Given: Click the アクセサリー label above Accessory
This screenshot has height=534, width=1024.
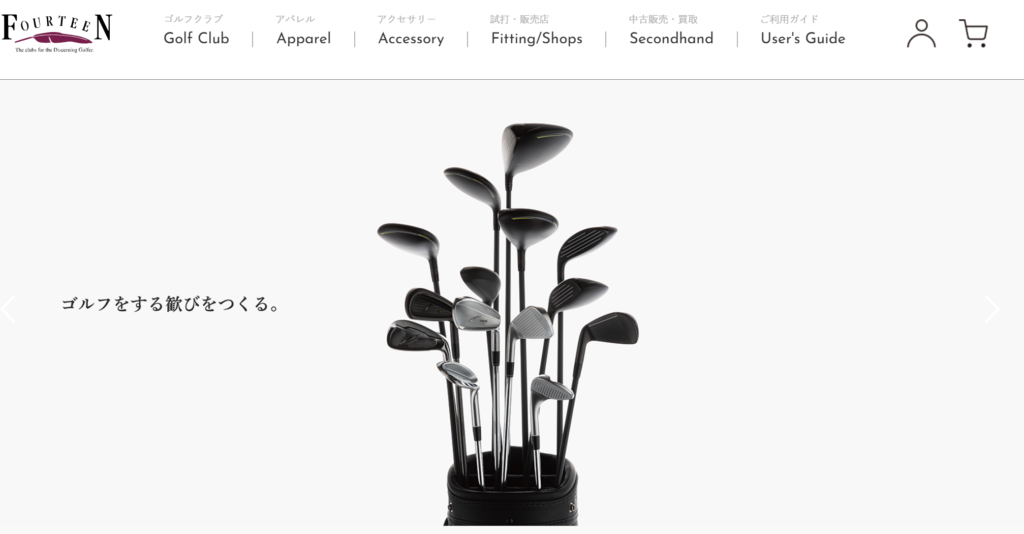Looking at the screenshot, I should (x=406, y=19).
